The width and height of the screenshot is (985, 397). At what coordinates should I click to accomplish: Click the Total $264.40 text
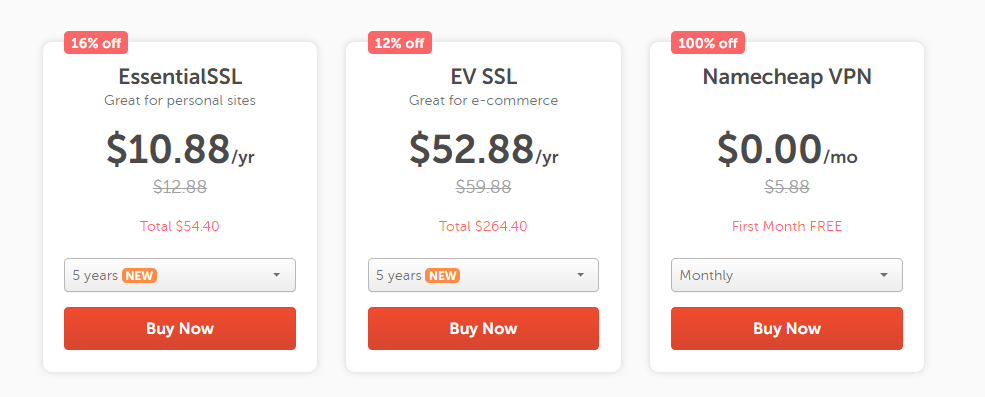click(483, 226)
